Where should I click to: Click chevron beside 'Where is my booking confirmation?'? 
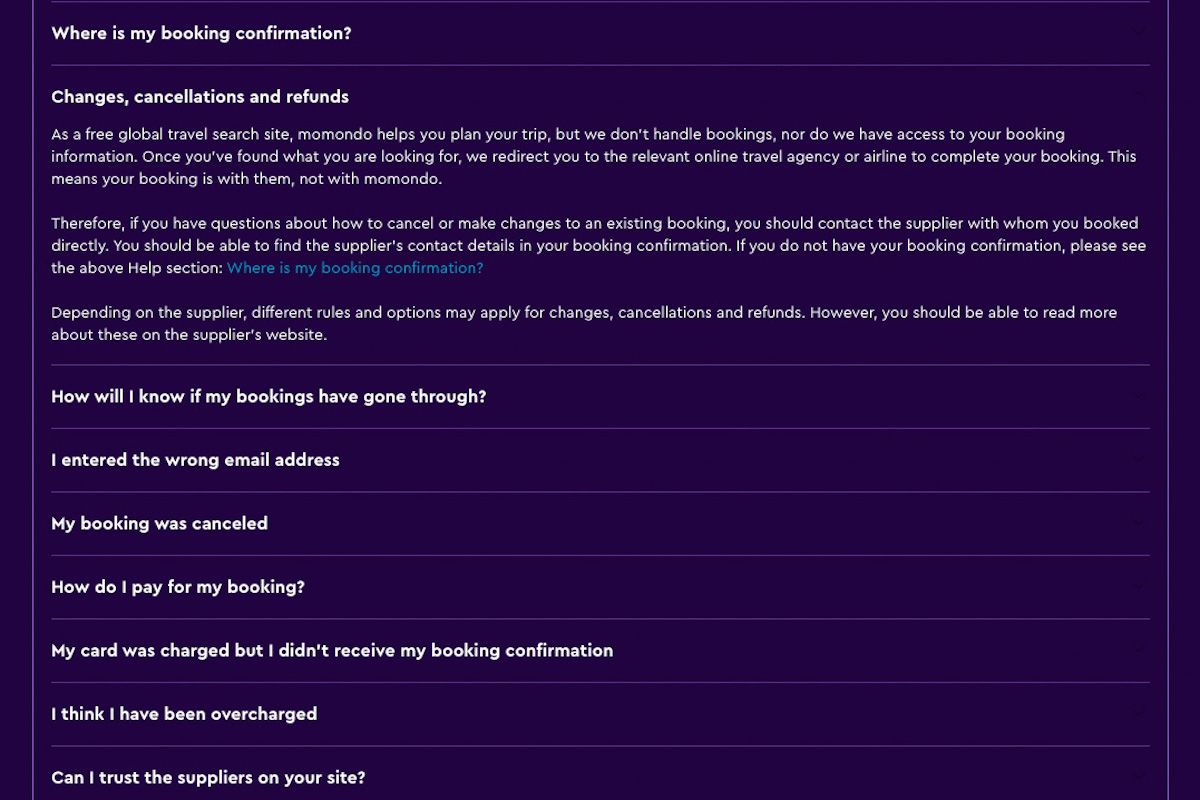point(1138,33)
